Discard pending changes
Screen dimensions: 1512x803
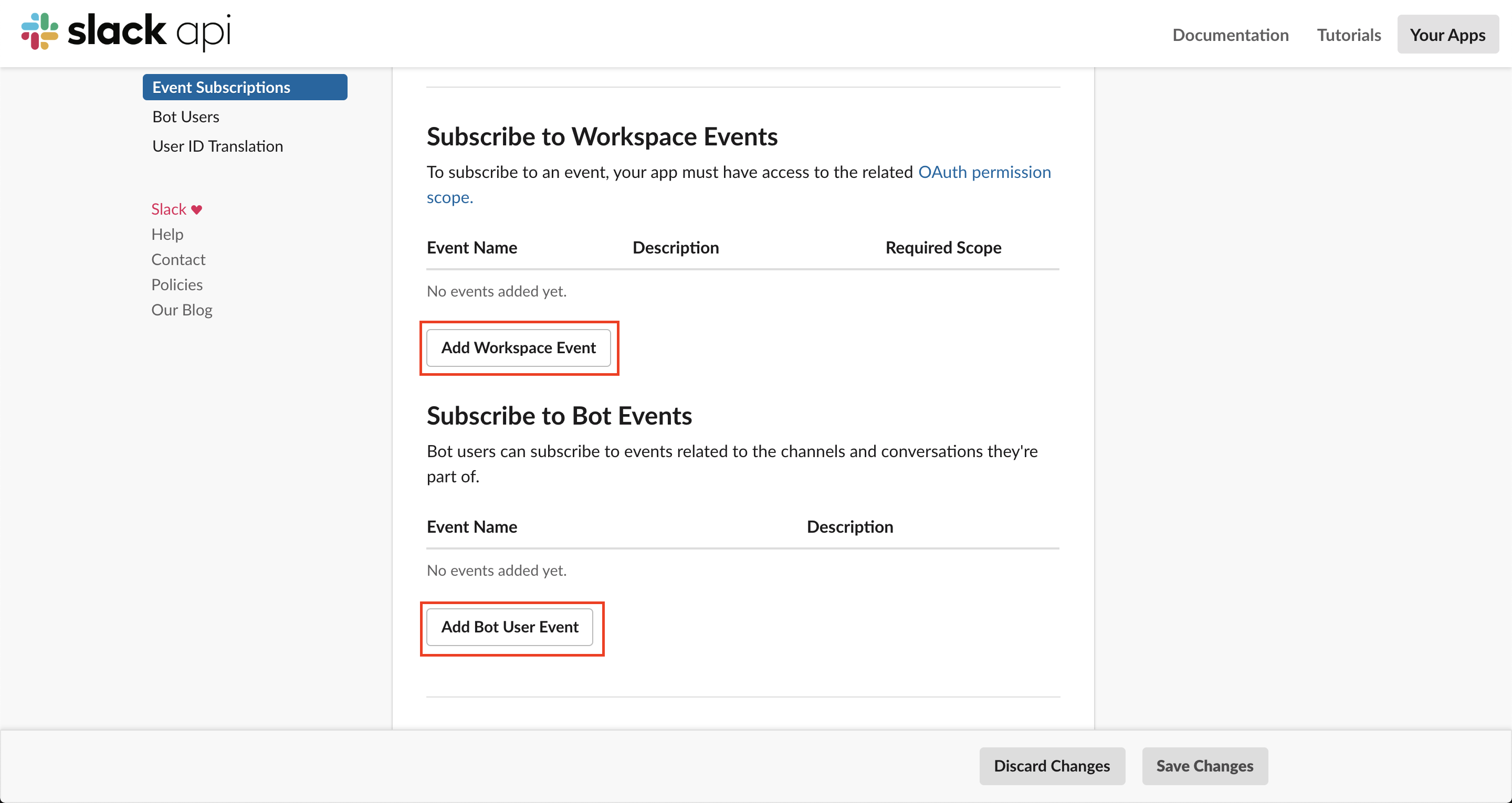(x=1052, y=765)
